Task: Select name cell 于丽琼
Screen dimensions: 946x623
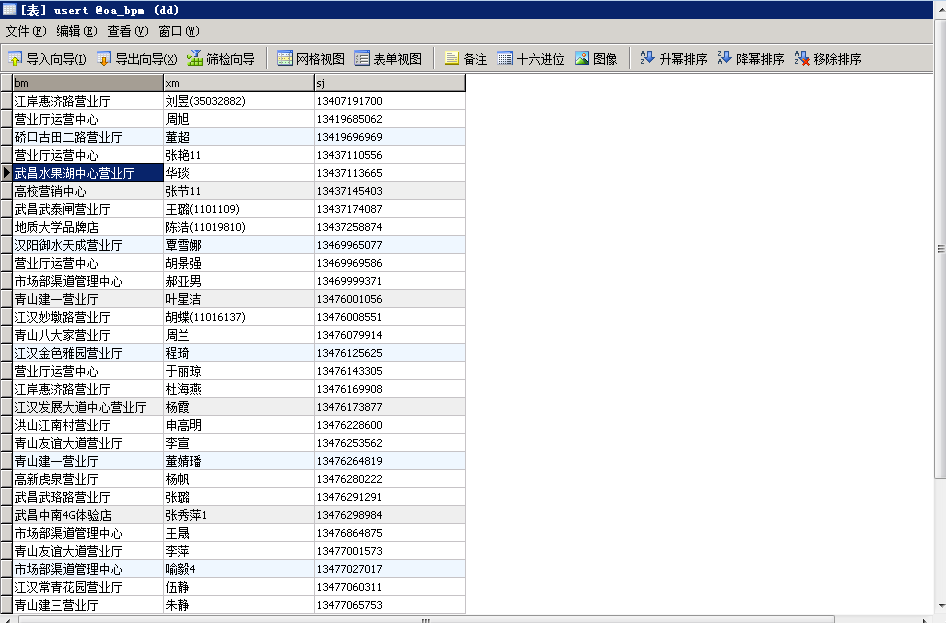Action: pyautogui.click(x=239, y=371)
